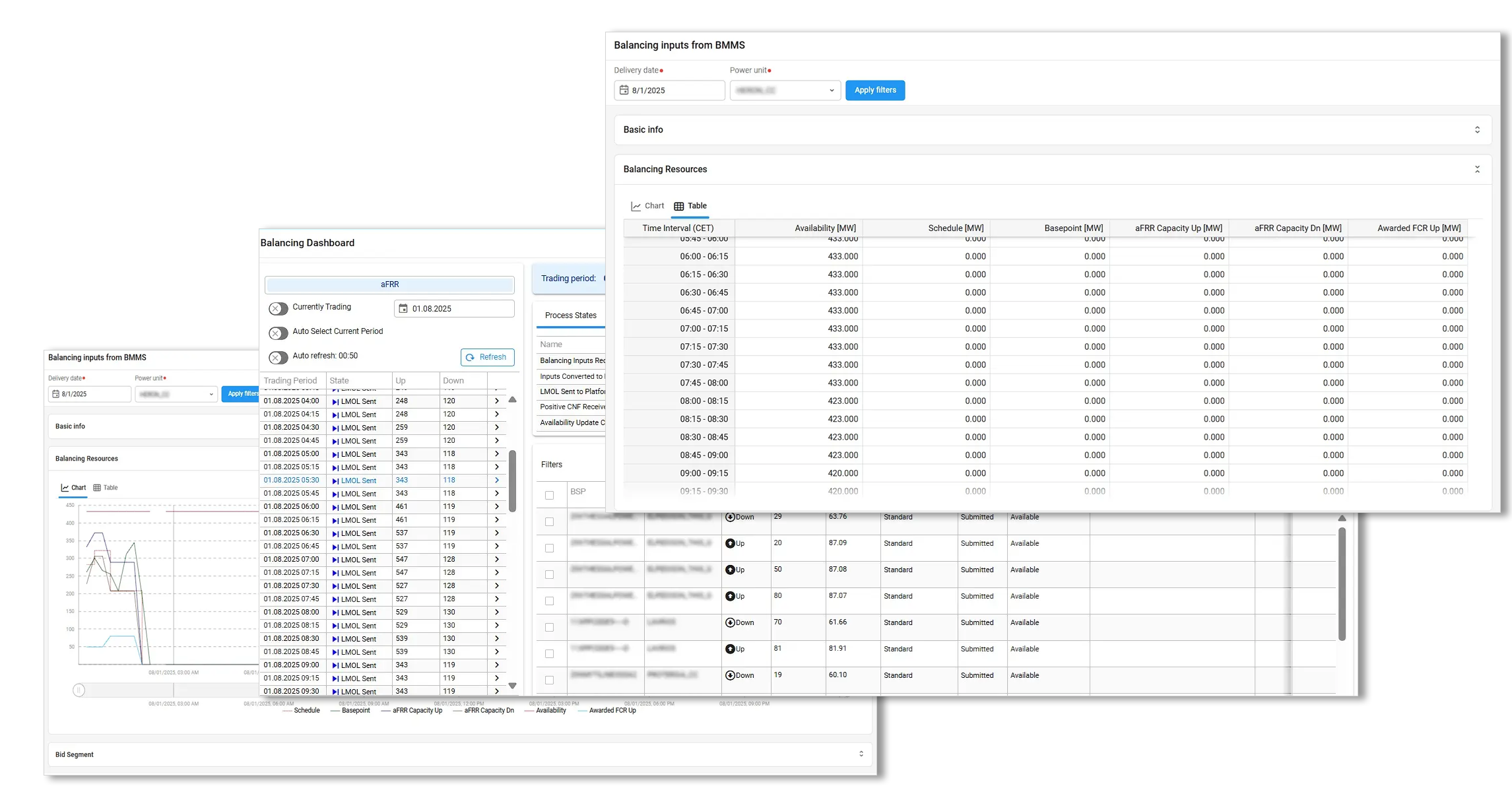Toggle the Auto refresh switch
The width and height of the screenshot is (1512, 796).
click(x=278, y=357)
